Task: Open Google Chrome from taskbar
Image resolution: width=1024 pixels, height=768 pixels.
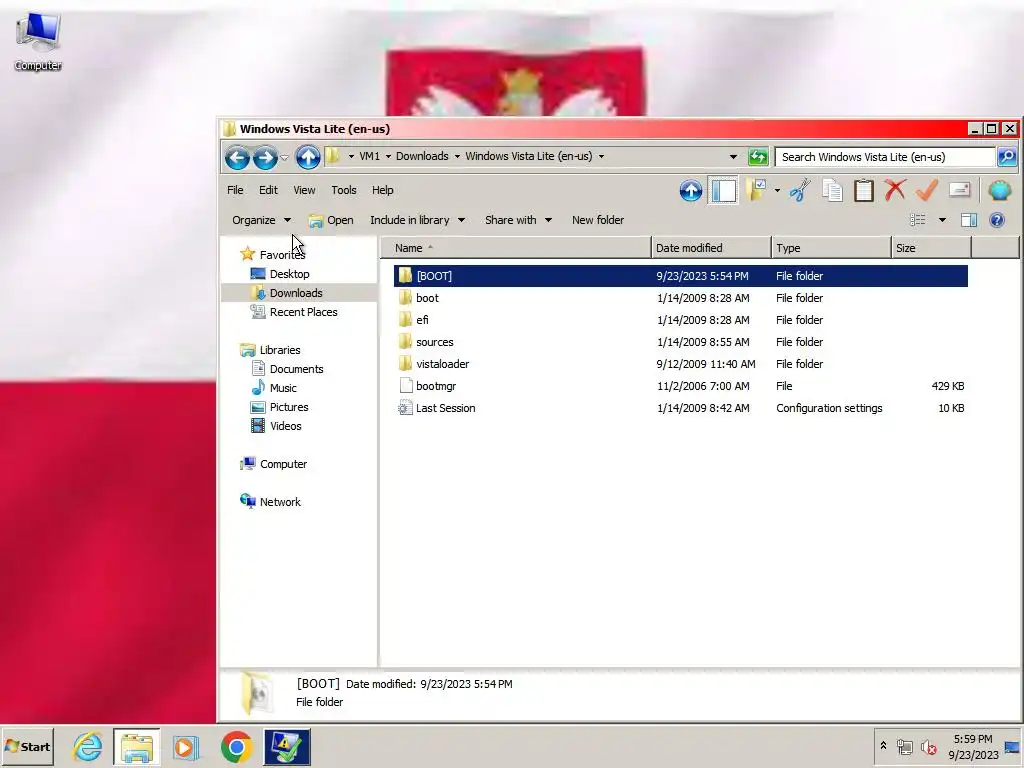Action: pyautogui.click(x=236, y=746)
